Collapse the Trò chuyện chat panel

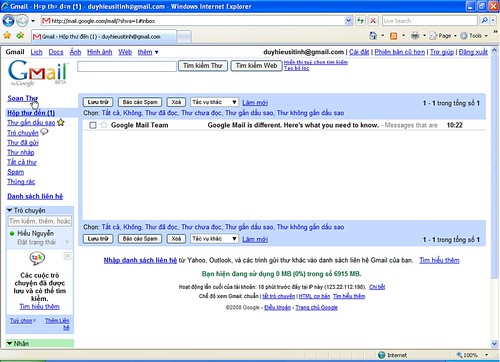10,210
